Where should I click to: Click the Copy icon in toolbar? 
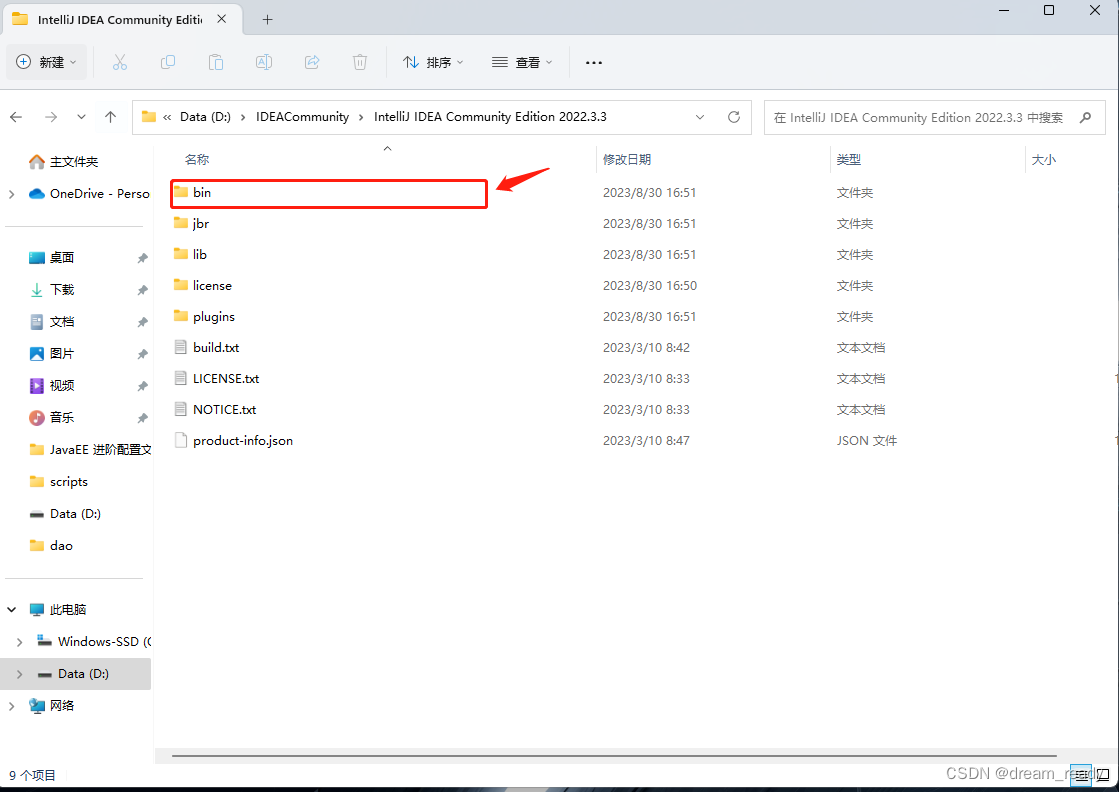click(168, 62)
